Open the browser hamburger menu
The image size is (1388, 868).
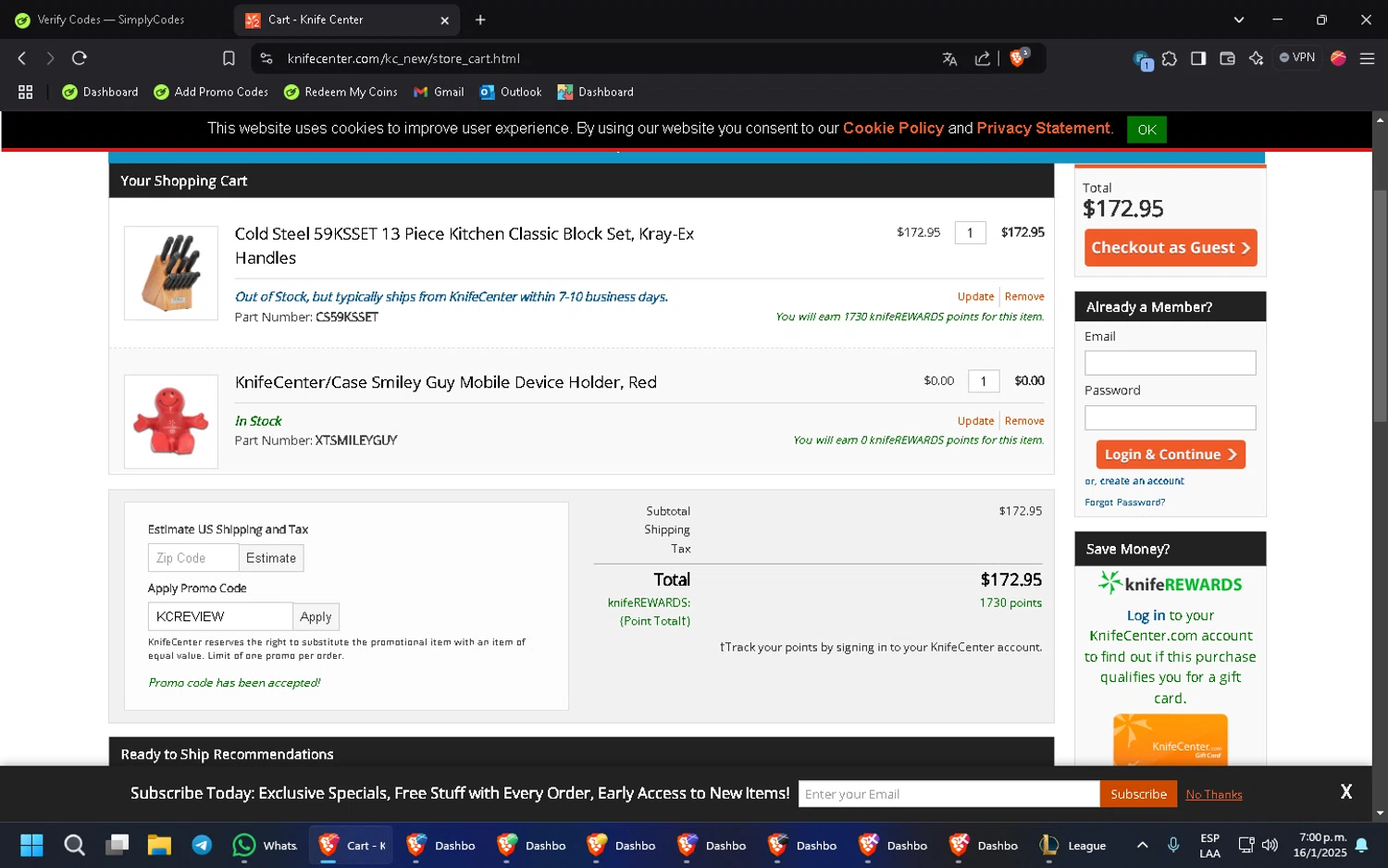click(x=1367, y=58)
